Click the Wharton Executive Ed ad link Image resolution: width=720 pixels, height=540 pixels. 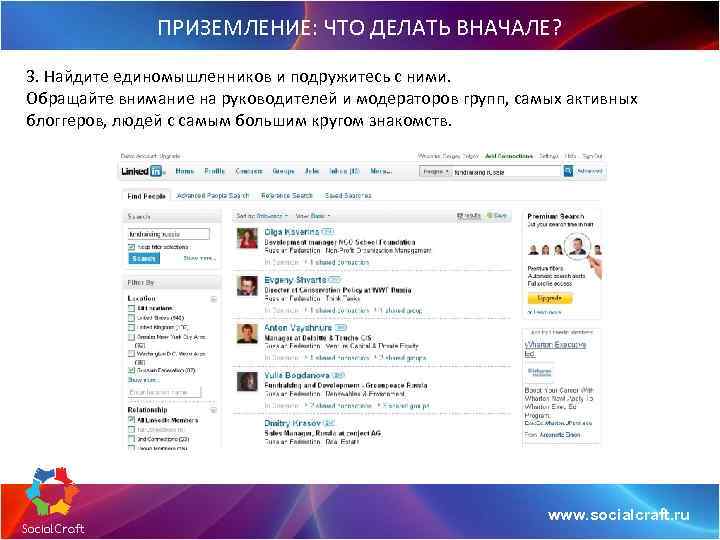pos(555,349)
